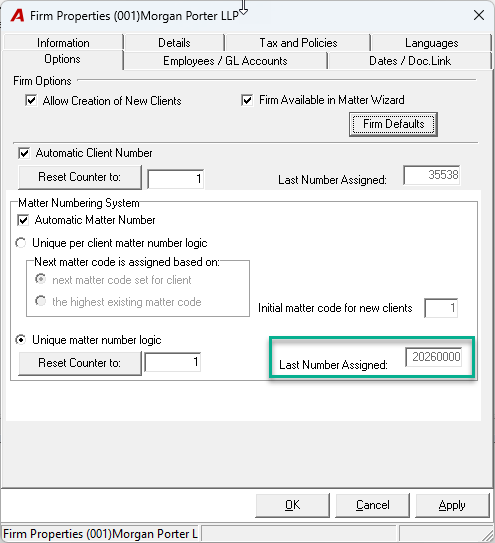The image size is (495, 543).
Task: Click the Firm Options section label
Action: coord(42,81)
